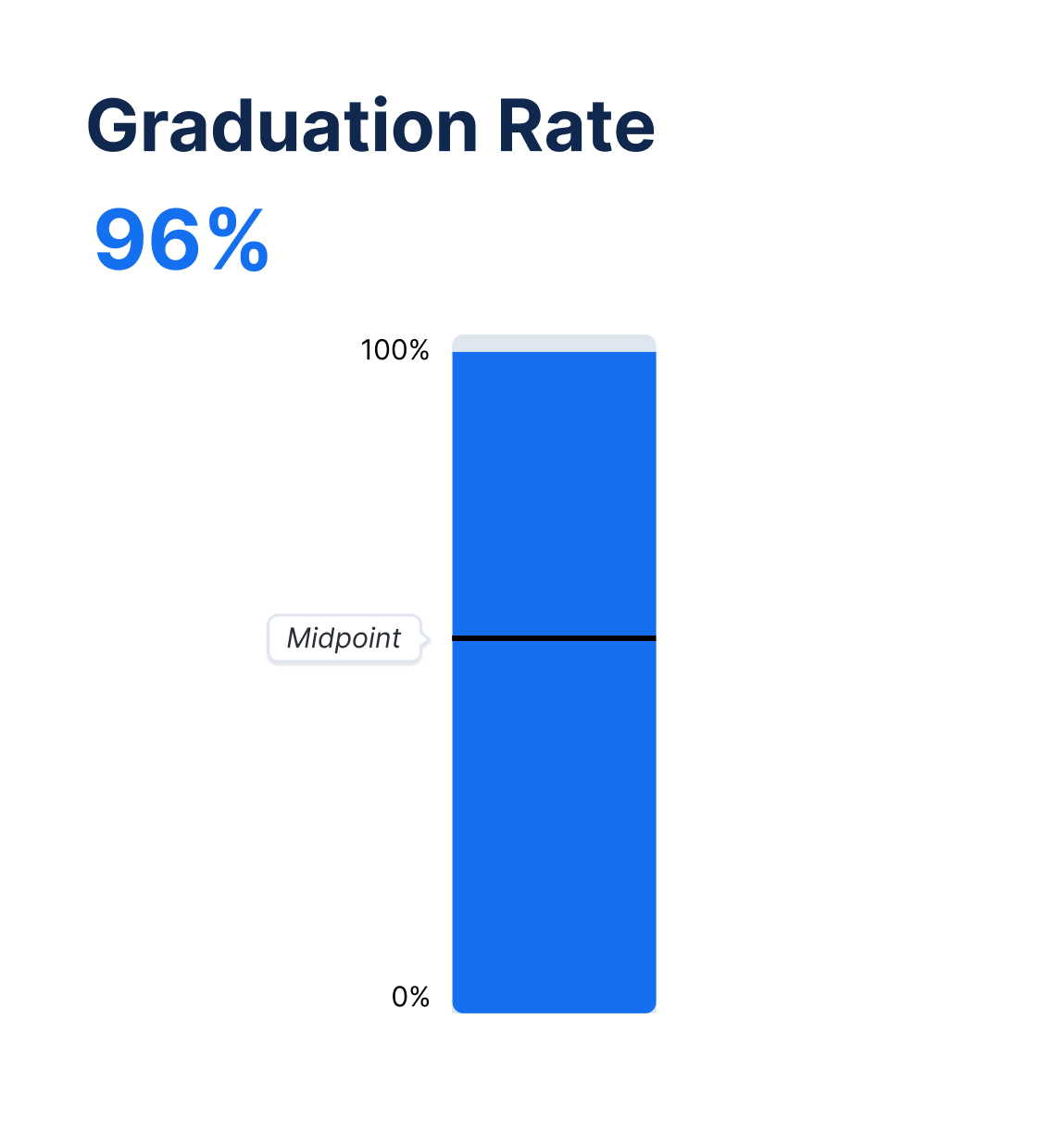Click the 100% axis label

395,350
